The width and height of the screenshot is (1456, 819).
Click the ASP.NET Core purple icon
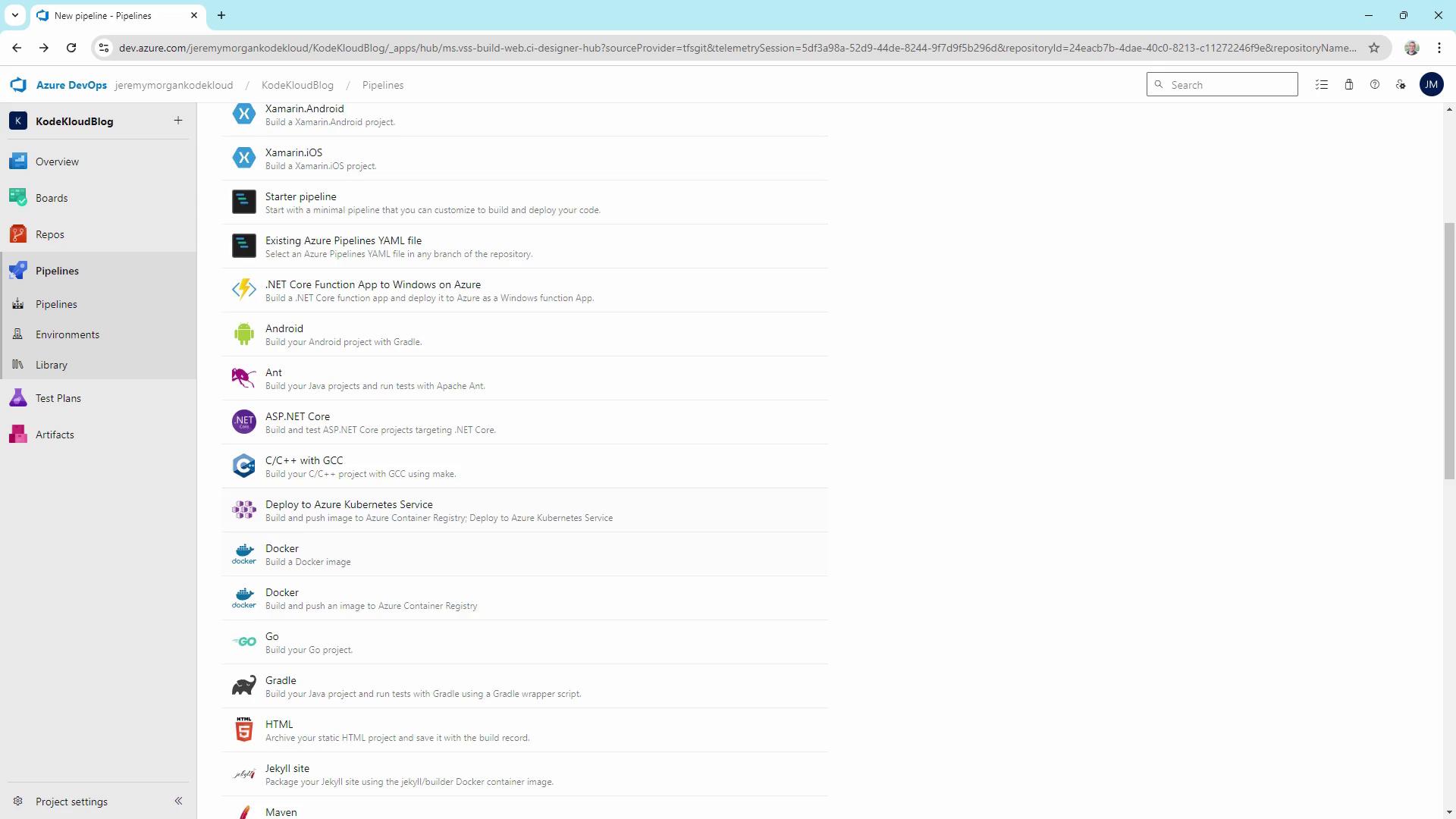243,422
